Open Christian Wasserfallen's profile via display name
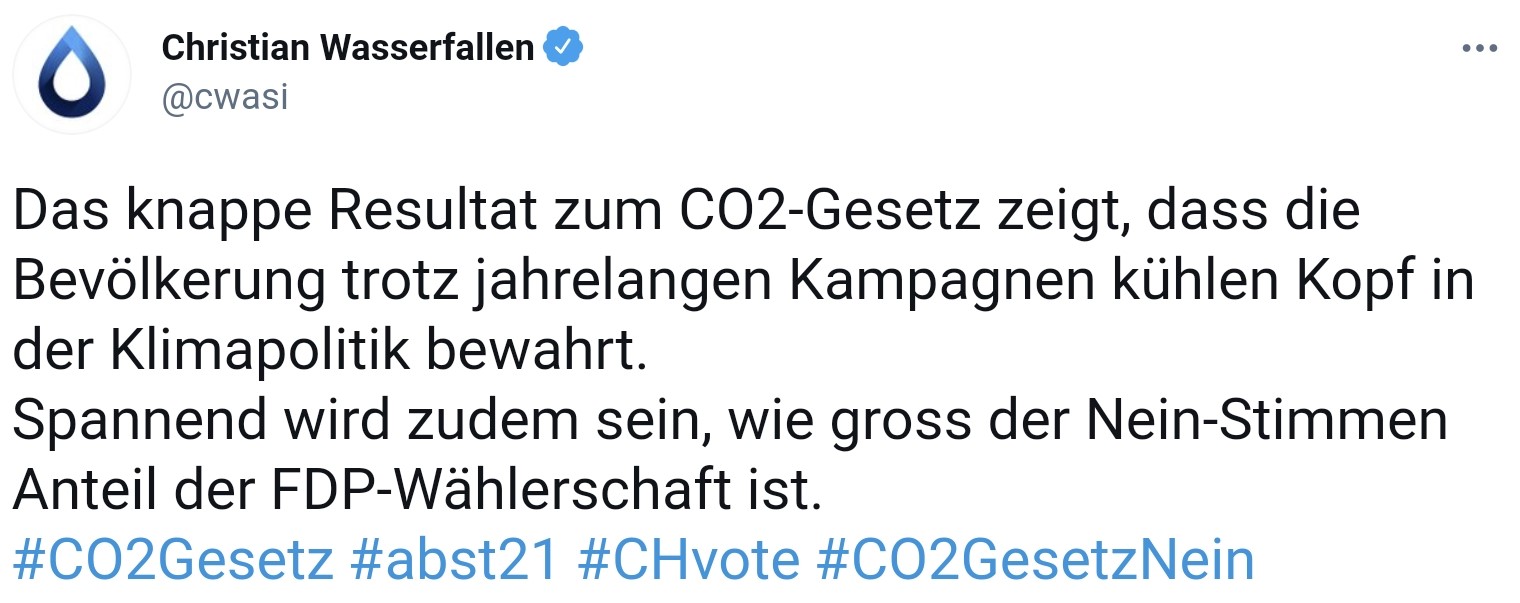 click(348, 47)
